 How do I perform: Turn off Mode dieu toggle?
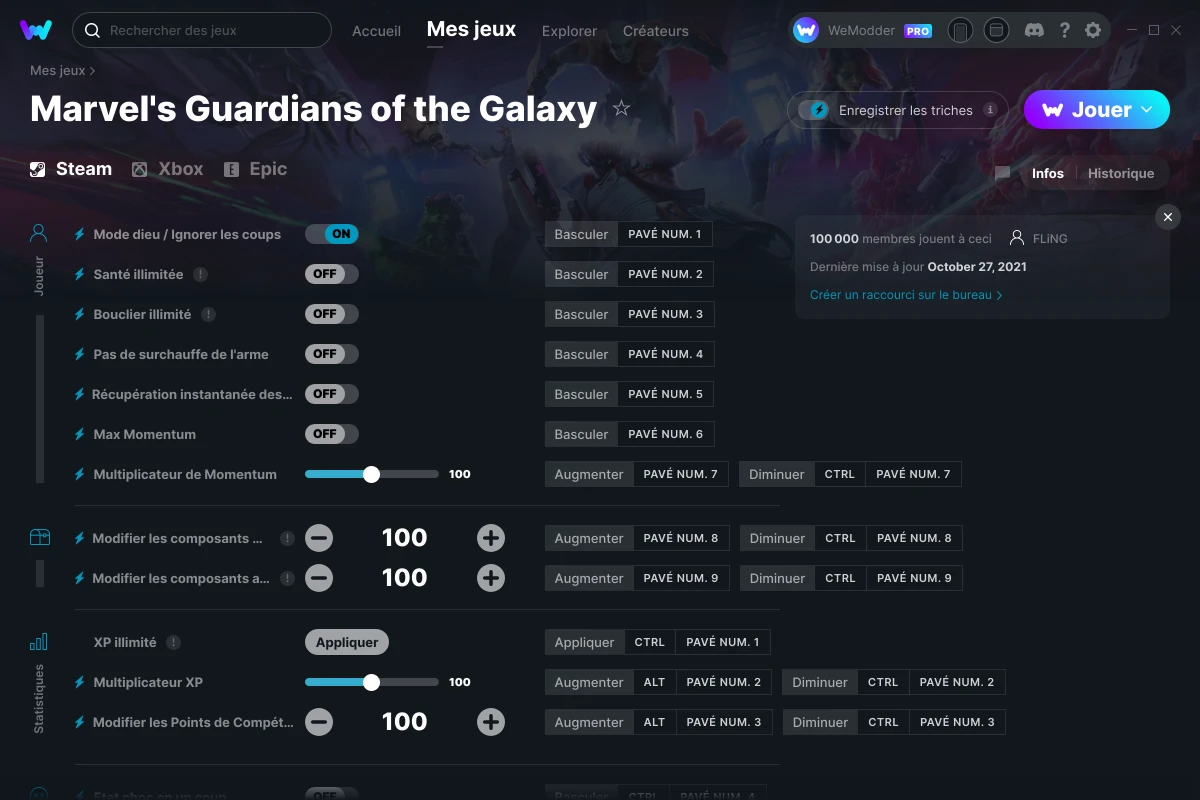[332, 234]
